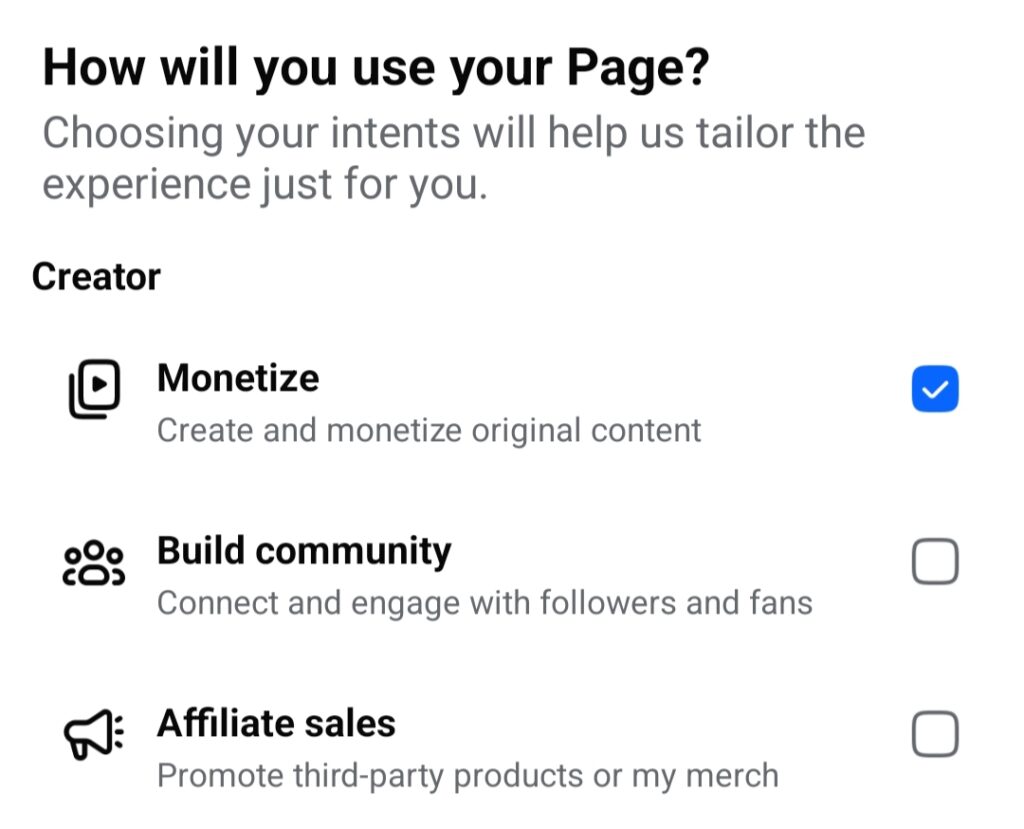Select the Monetize video-content icon
This screenshot has height=829, width=1024.
pyautogui.click(x=92, y=390)
